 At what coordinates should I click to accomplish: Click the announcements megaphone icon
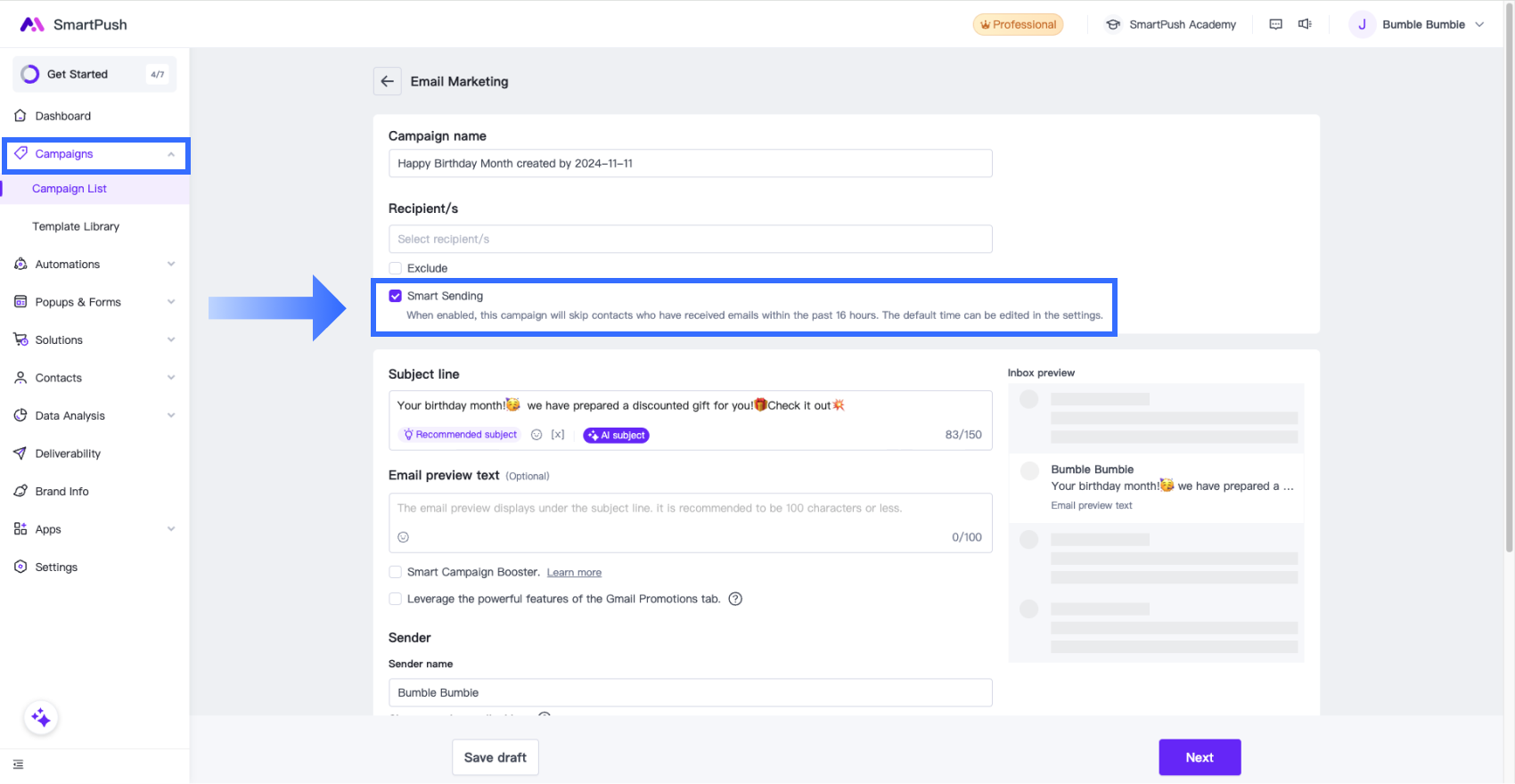(x=1305, y=24)
